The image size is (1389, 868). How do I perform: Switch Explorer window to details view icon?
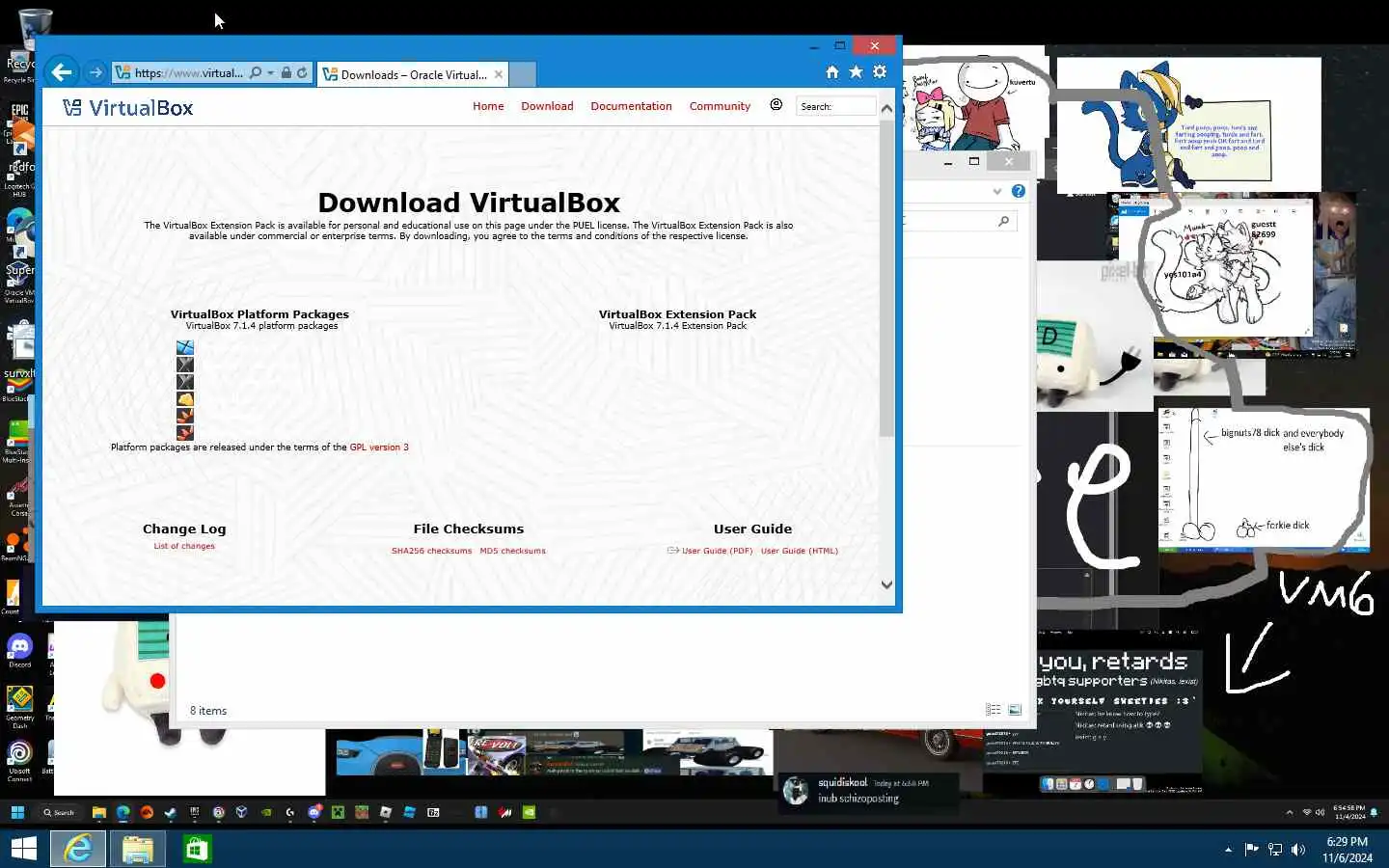click(994, 710)
